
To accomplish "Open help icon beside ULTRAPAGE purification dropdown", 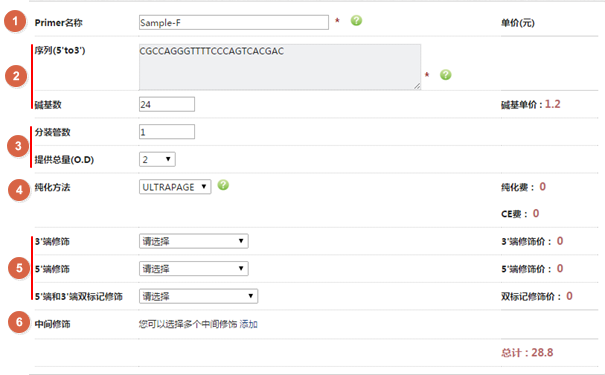I will click(x=223, y=185).
